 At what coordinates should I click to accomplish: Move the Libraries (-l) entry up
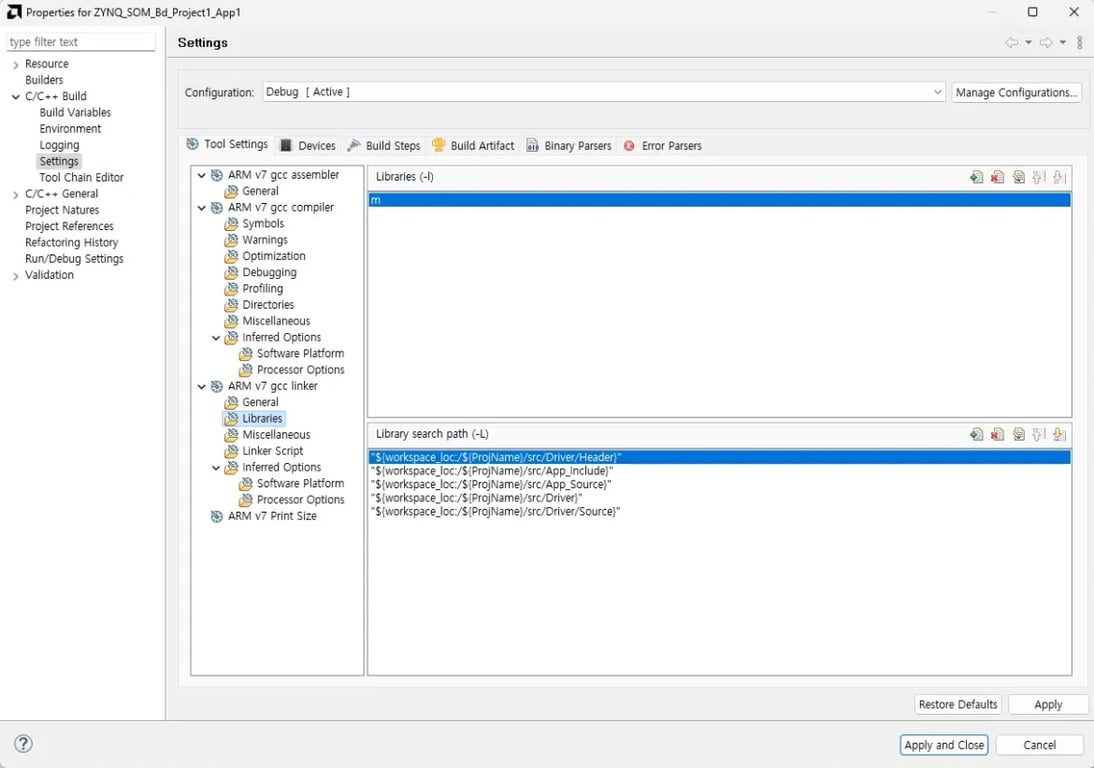(1038, 177)
